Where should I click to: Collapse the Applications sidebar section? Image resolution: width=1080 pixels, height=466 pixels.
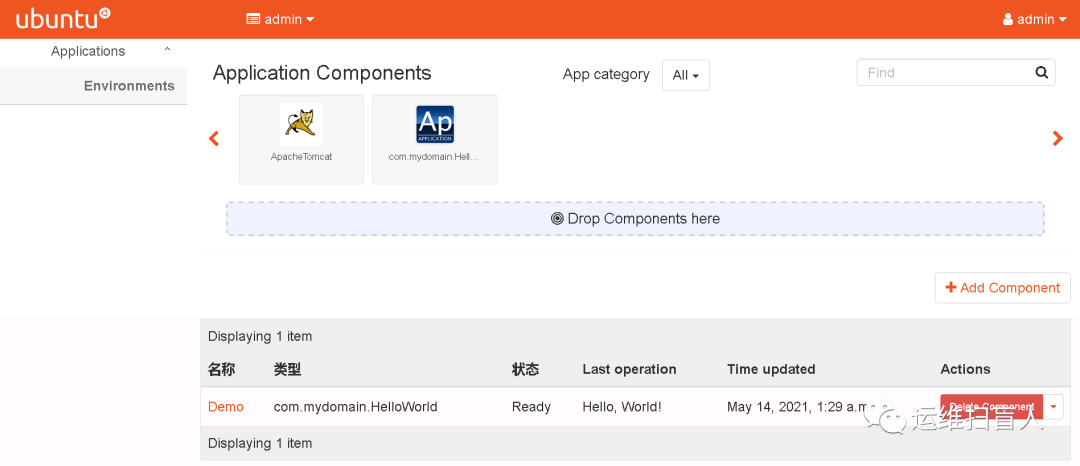[167, 50]
